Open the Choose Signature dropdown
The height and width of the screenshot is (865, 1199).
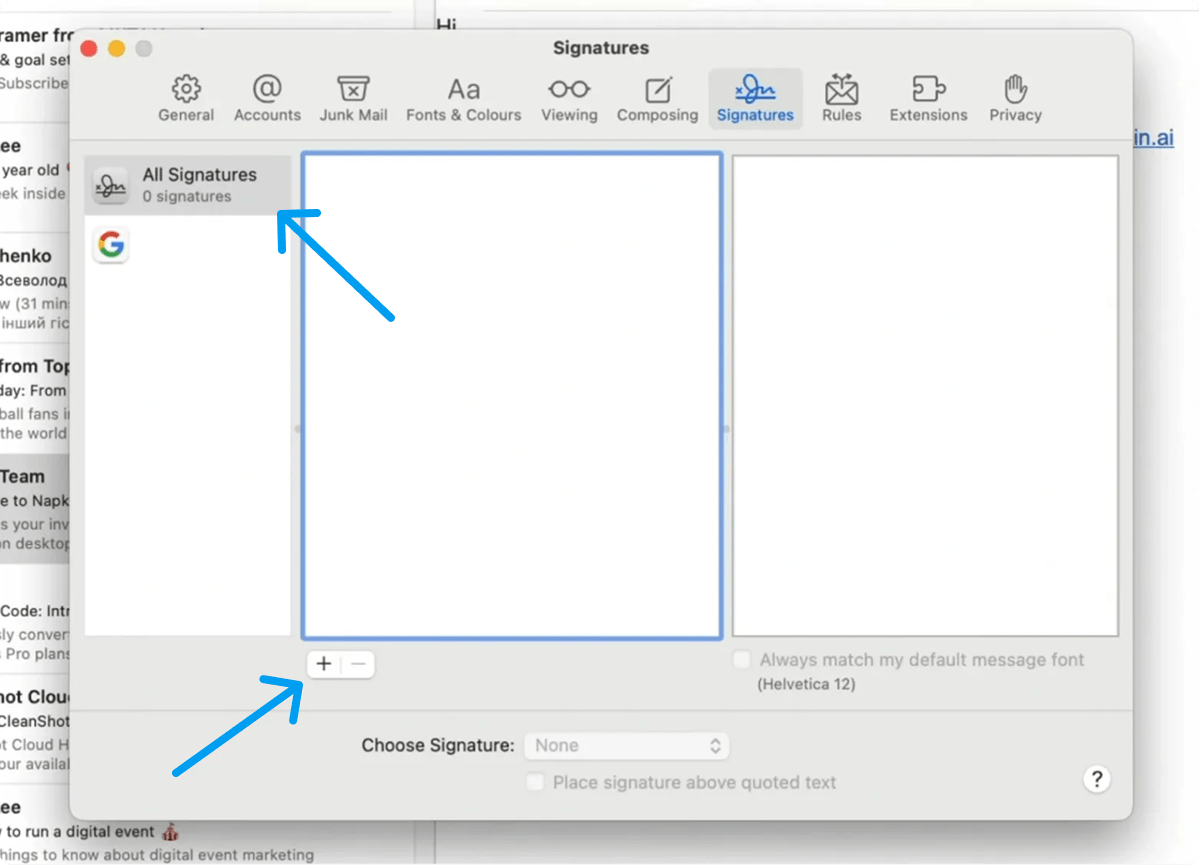[626, 746]
